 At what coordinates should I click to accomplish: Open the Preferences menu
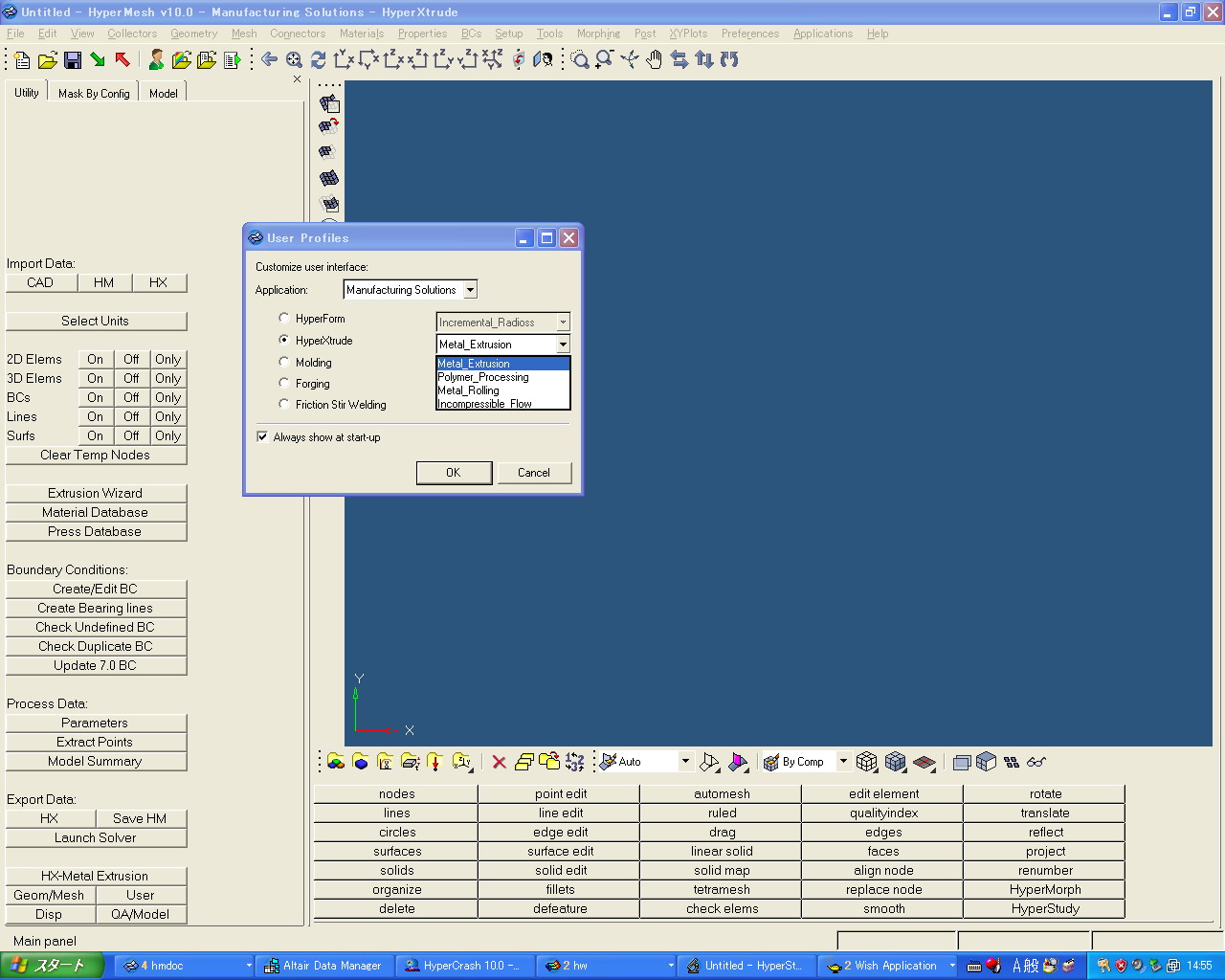750,33
